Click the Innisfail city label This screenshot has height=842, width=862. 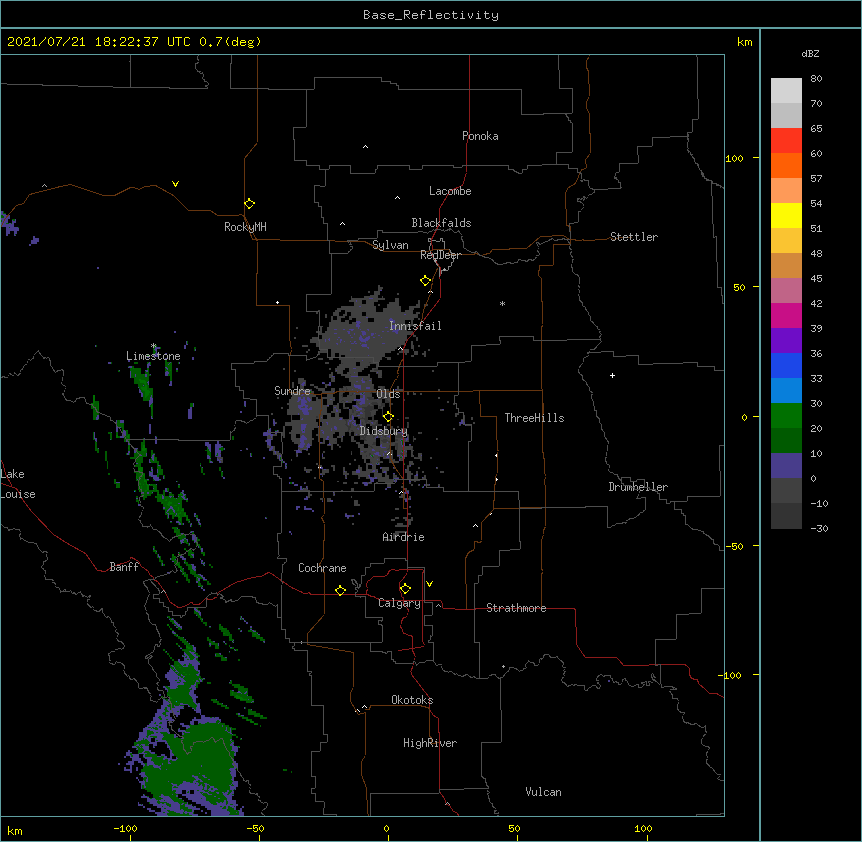415,326
